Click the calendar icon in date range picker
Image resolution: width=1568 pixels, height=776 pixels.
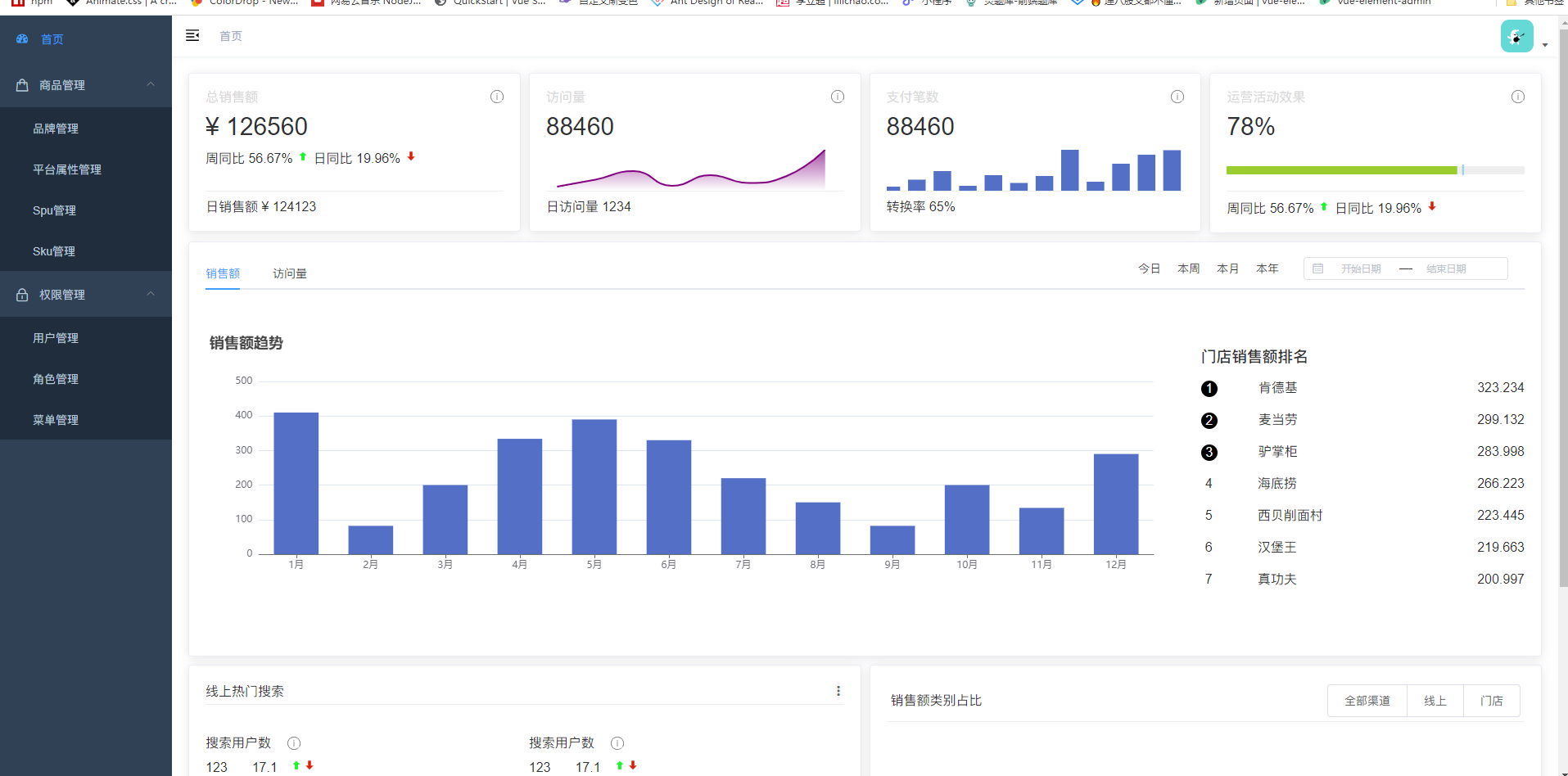1318,268
